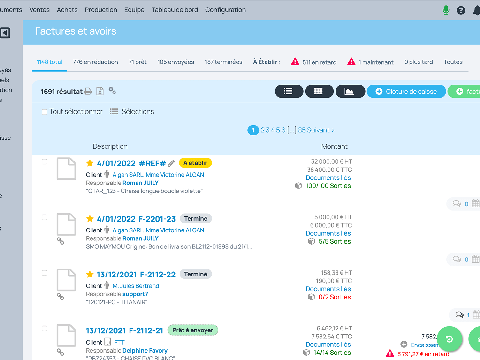The height and width of the screenshot is (360, 480).
Task: Click calendar icon for invoice #REF# row
Action: (476, 203)
